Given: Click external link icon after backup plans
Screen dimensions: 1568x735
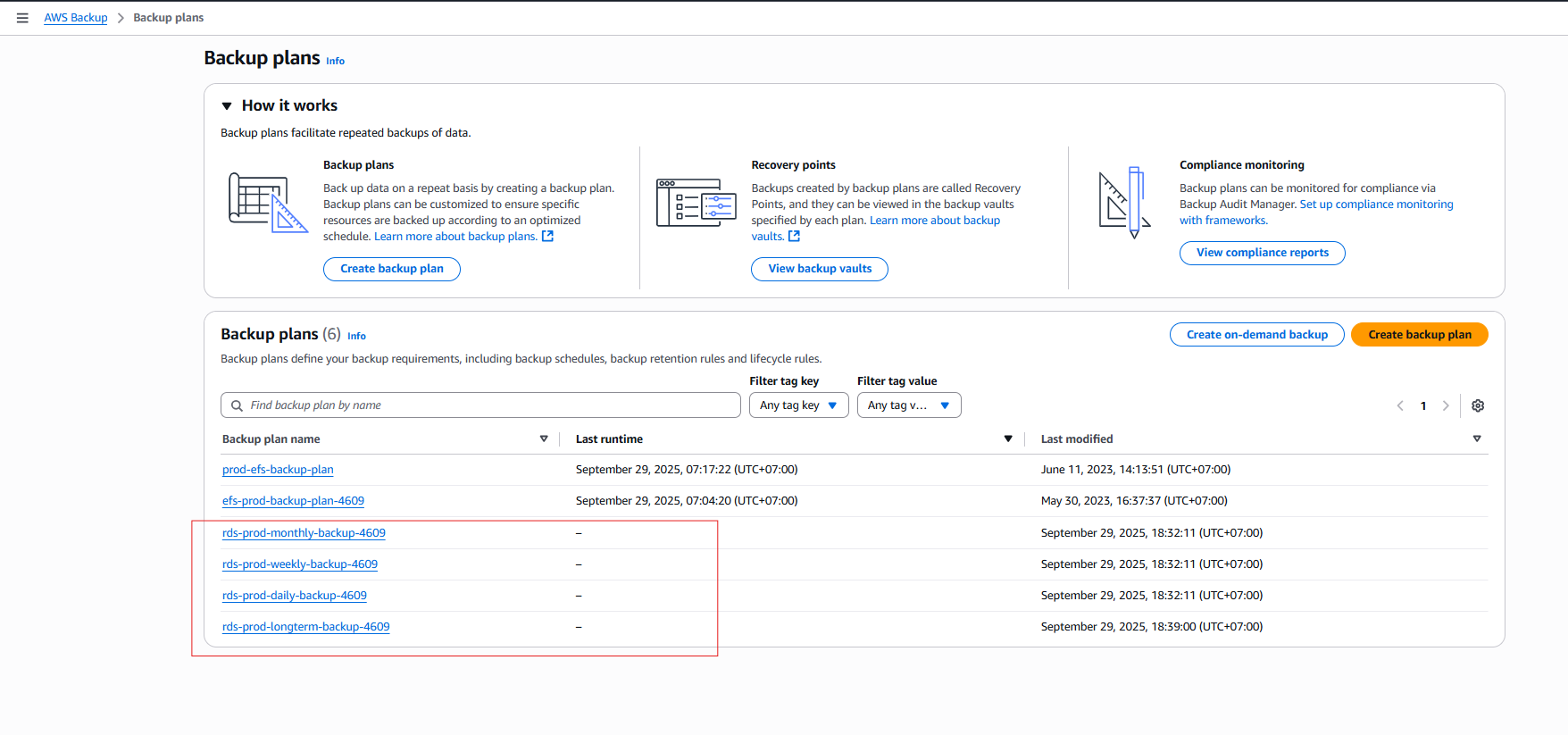Looking at the screenshot, I should click(548, 237).
